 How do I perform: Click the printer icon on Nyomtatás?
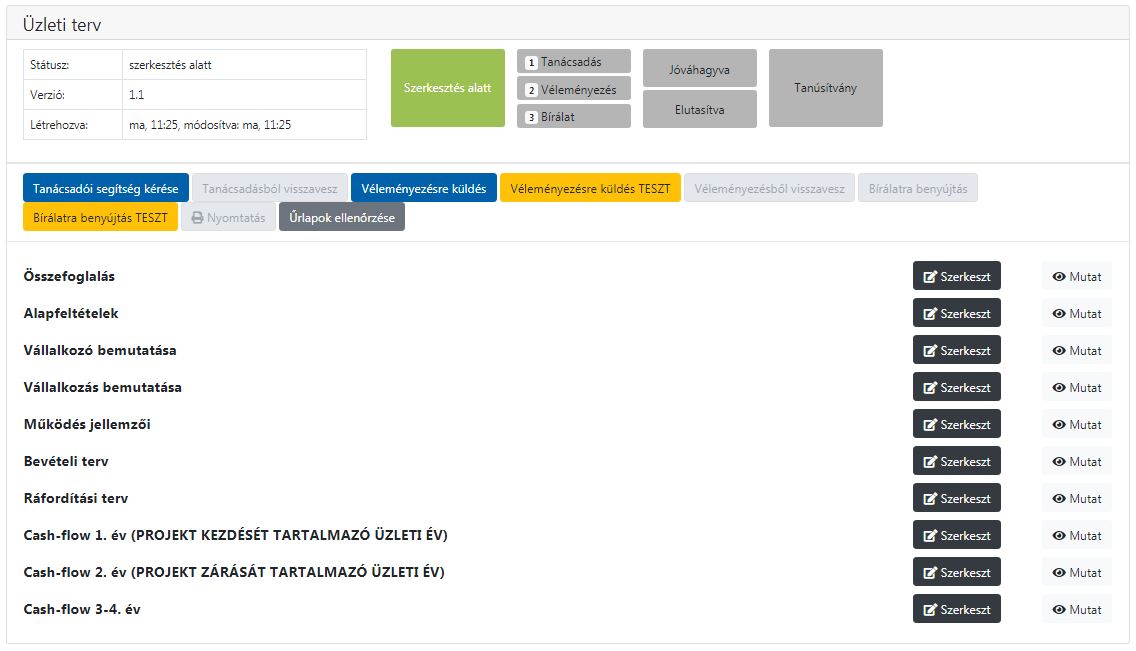coord(197,218)
